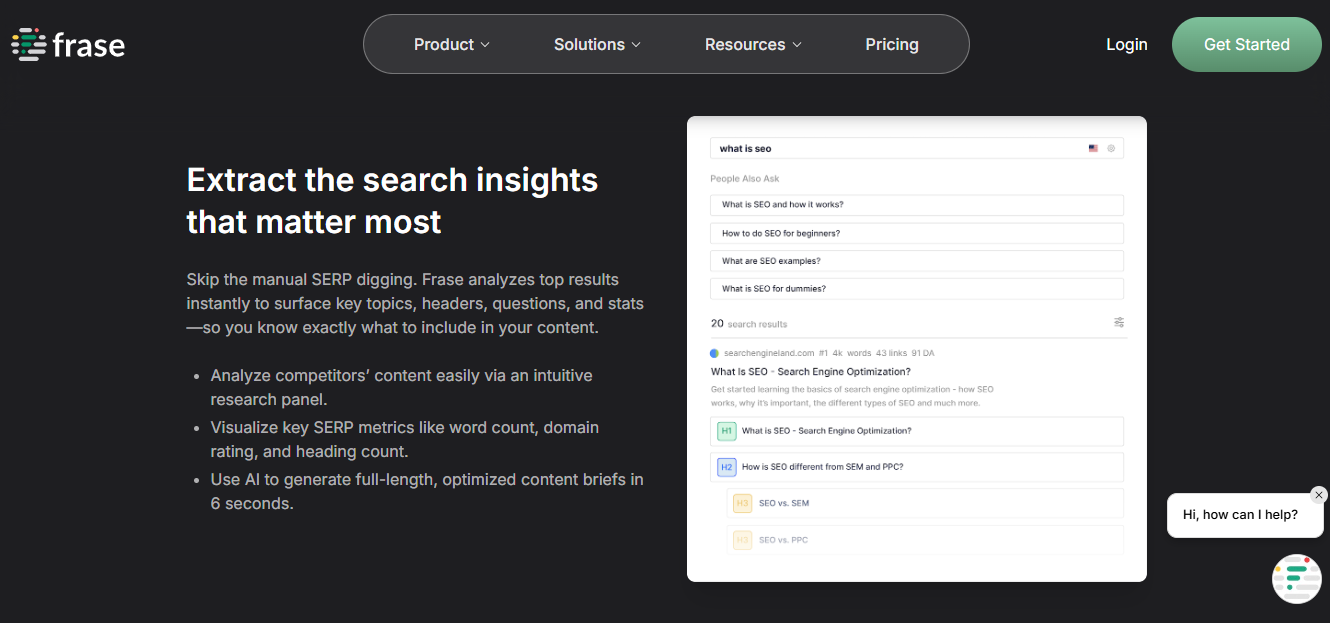Click the Login link
Screen dimensions: 1330x623
click(x=1127, y=45)
